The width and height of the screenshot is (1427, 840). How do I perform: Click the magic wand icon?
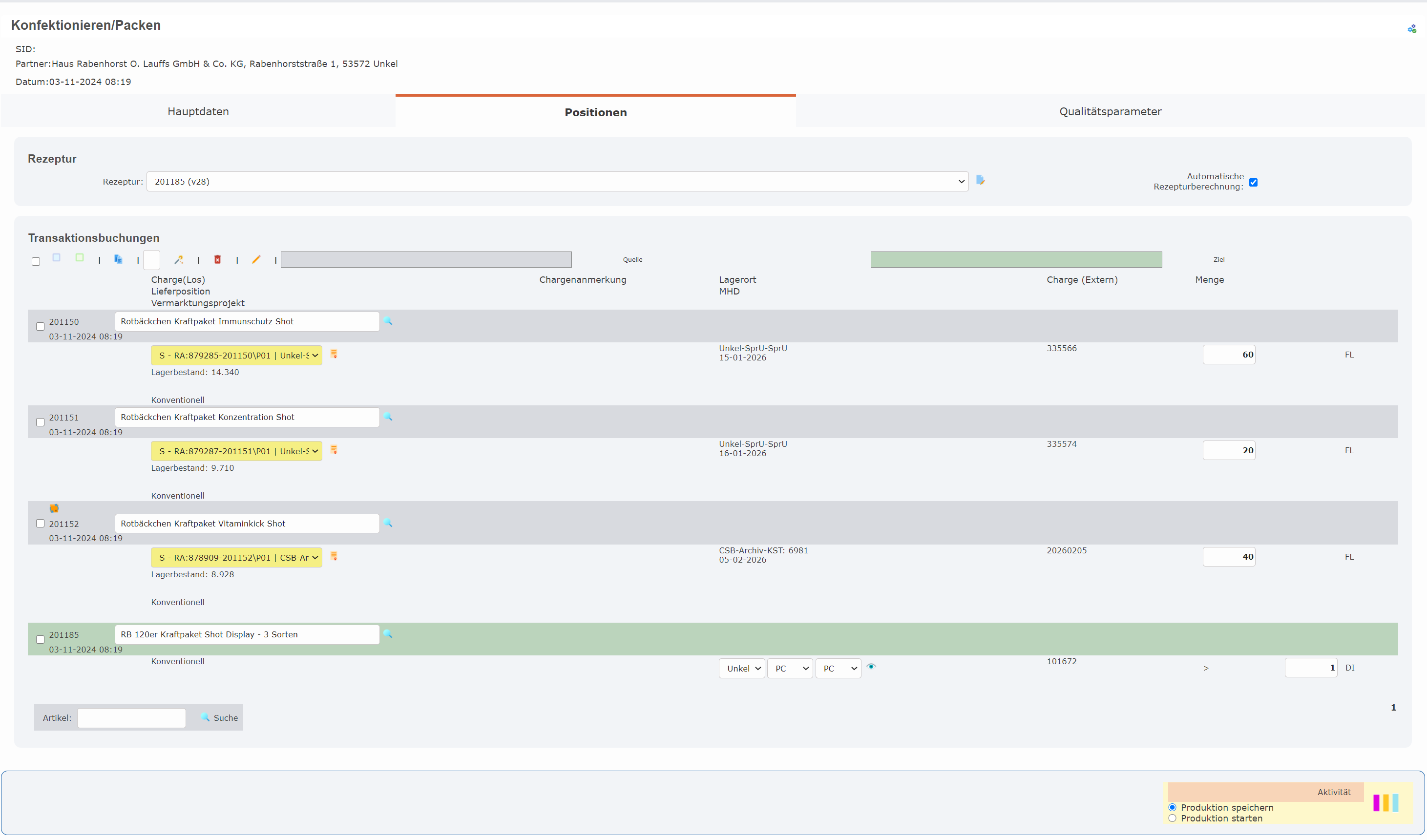[x=178, y=260]
